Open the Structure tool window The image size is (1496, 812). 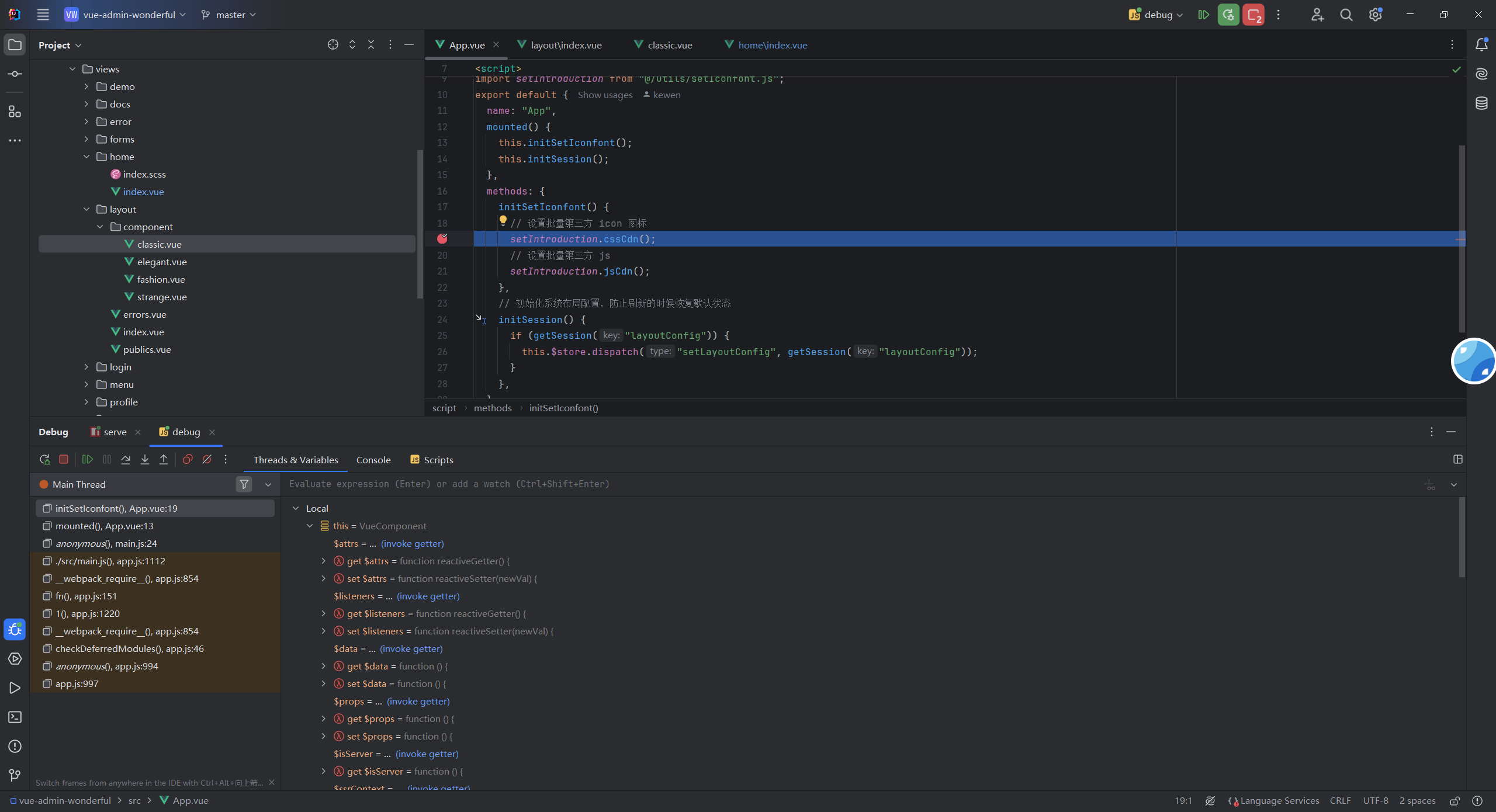(x=15, y=112)
